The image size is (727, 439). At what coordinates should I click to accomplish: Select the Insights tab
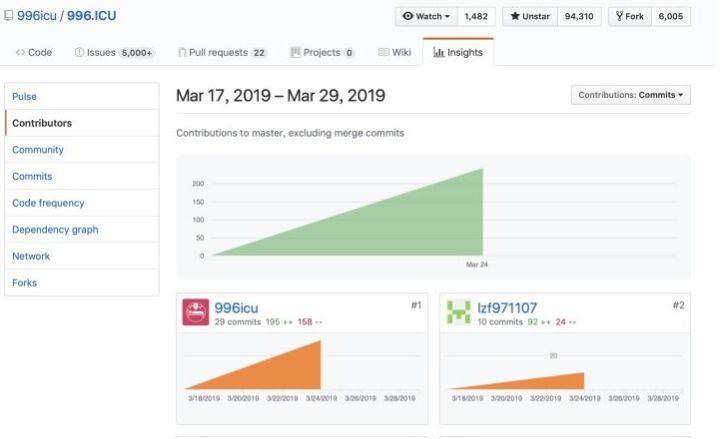coord(458,52)
